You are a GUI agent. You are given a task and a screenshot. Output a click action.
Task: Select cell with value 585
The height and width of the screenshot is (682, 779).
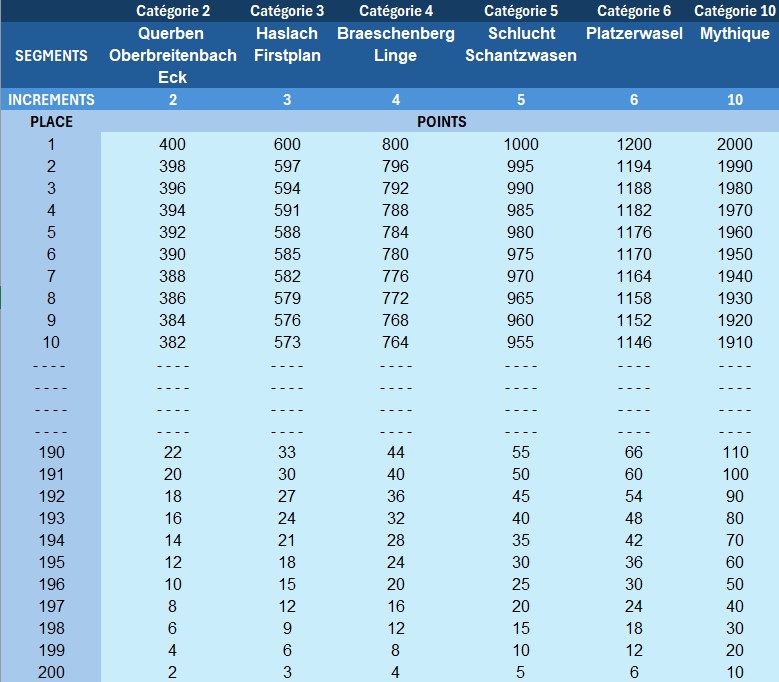tap(287, 254)
